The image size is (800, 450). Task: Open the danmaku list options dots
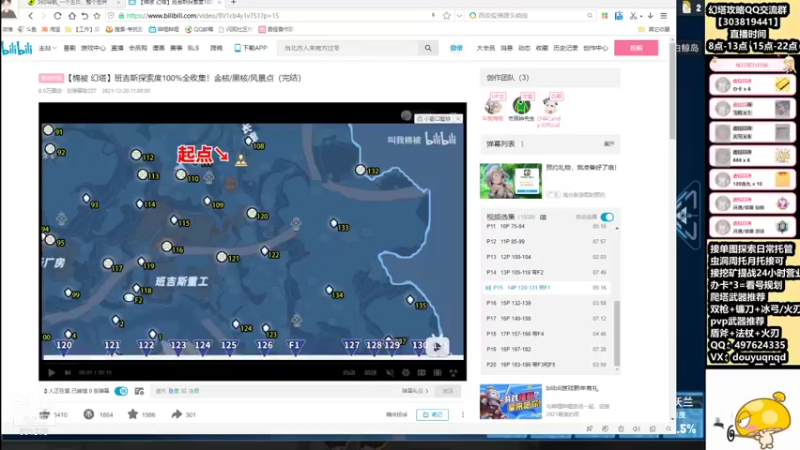point(522,144)
